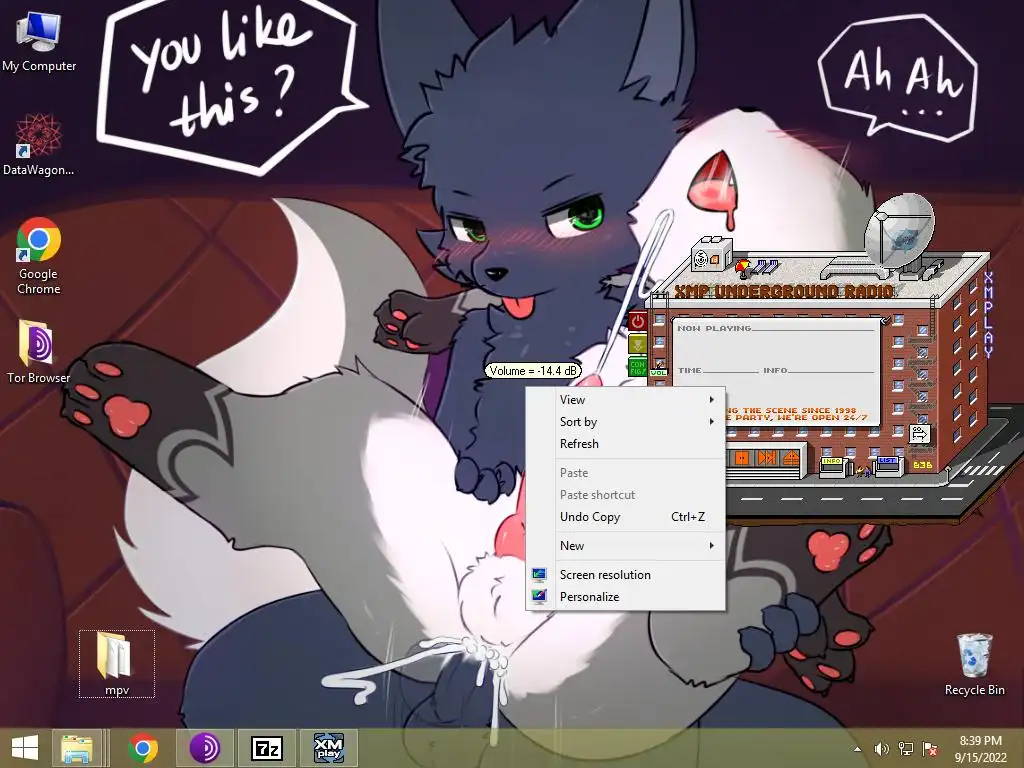The width and height of the screenshot is (1024, 768).
Task: Open 7-Zip from the taskbar
Action: point(267,748)
